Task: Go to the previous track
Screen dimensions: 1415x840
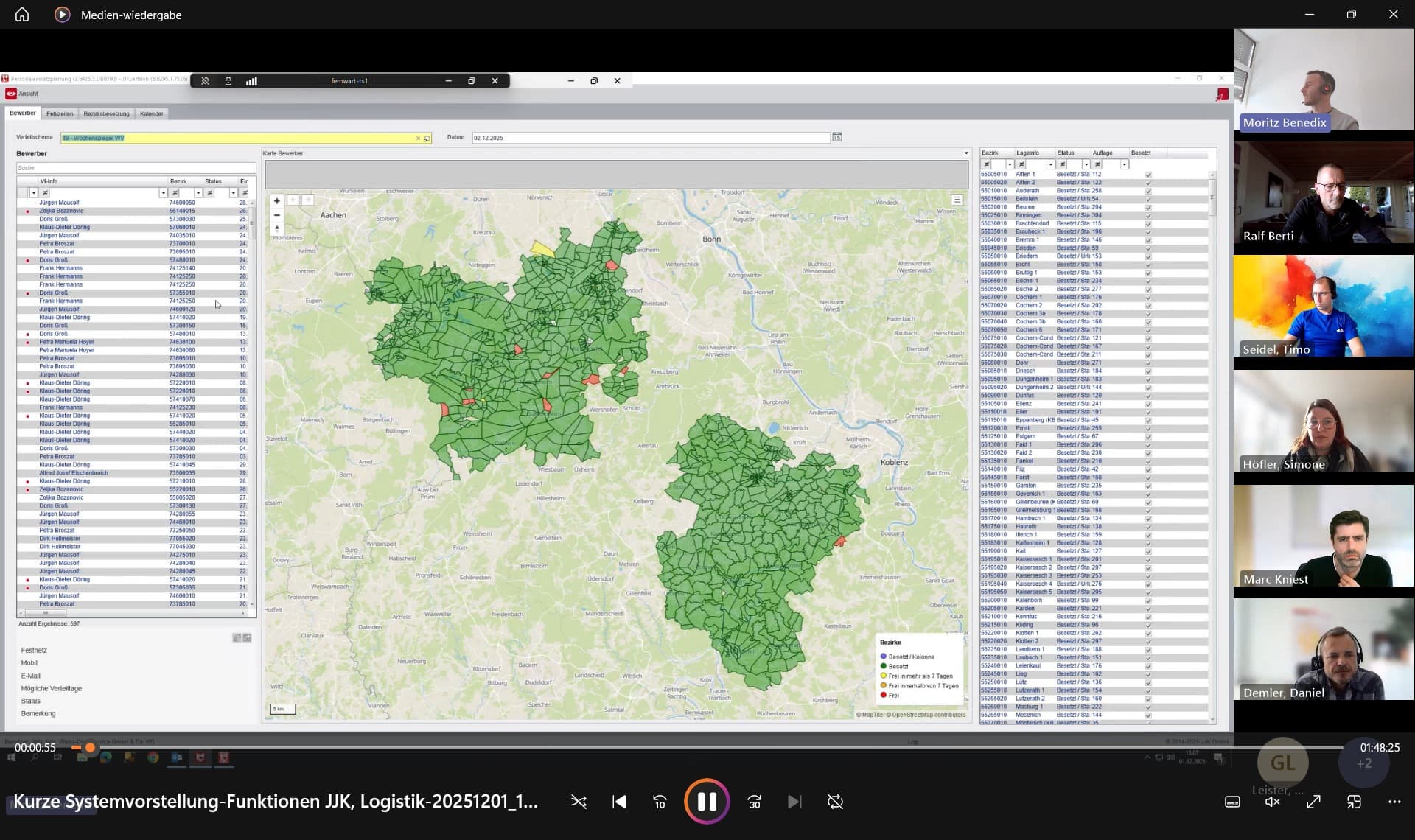Action: pos(619,802)
